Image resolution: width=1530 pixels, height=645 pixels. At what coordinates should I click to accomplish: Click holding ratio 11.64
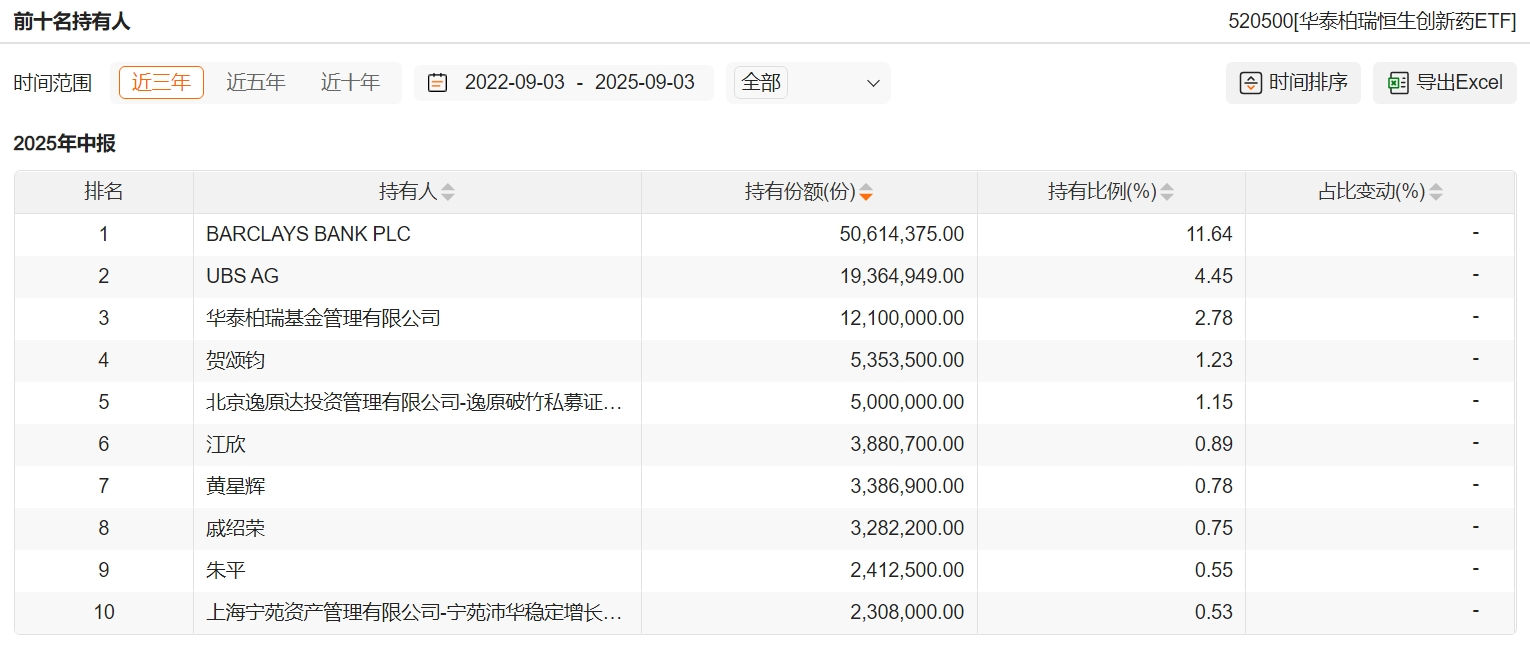(x=1211, y=234)
